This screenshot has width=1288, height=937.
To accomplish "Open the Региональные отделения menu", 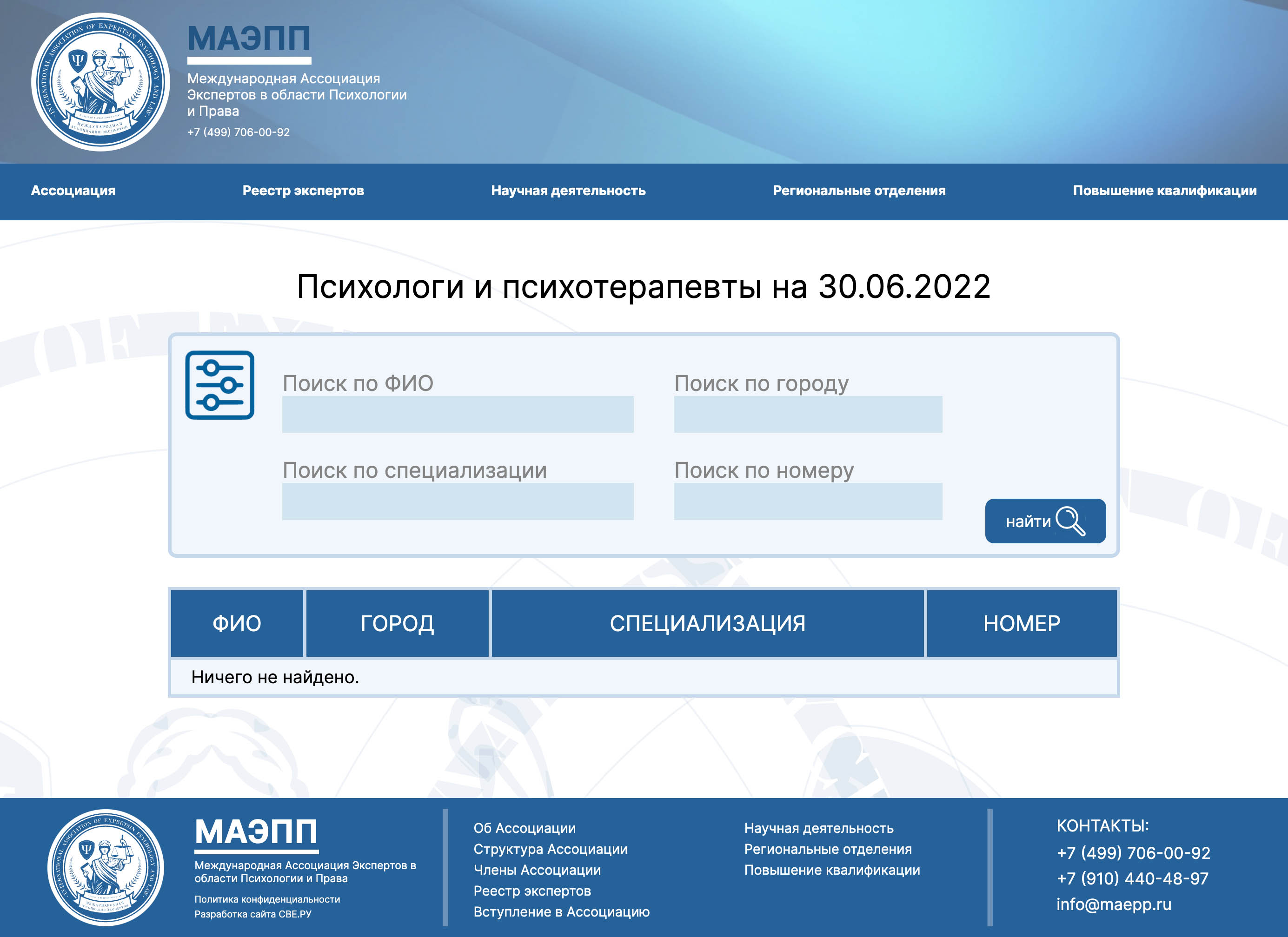I will click(859, 191).
